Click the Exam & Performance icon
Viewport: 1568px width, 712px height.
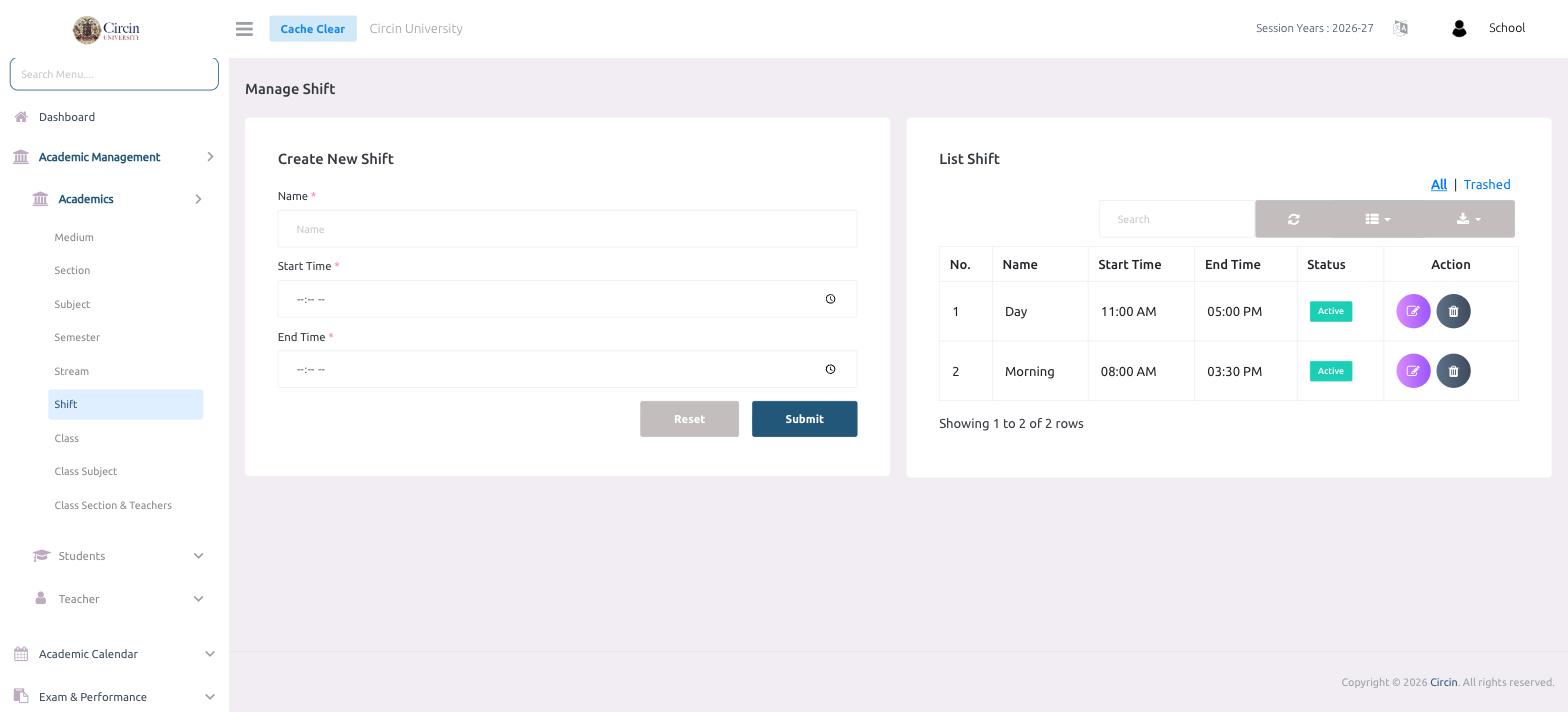click(x=21, y=697)
